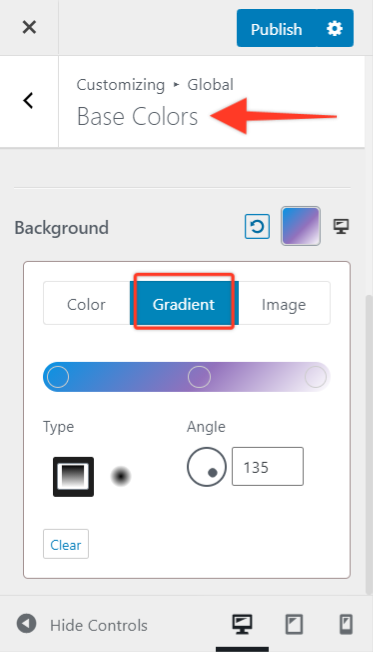Click the Clear gradient button
The image size is (373, 652).
66,544
